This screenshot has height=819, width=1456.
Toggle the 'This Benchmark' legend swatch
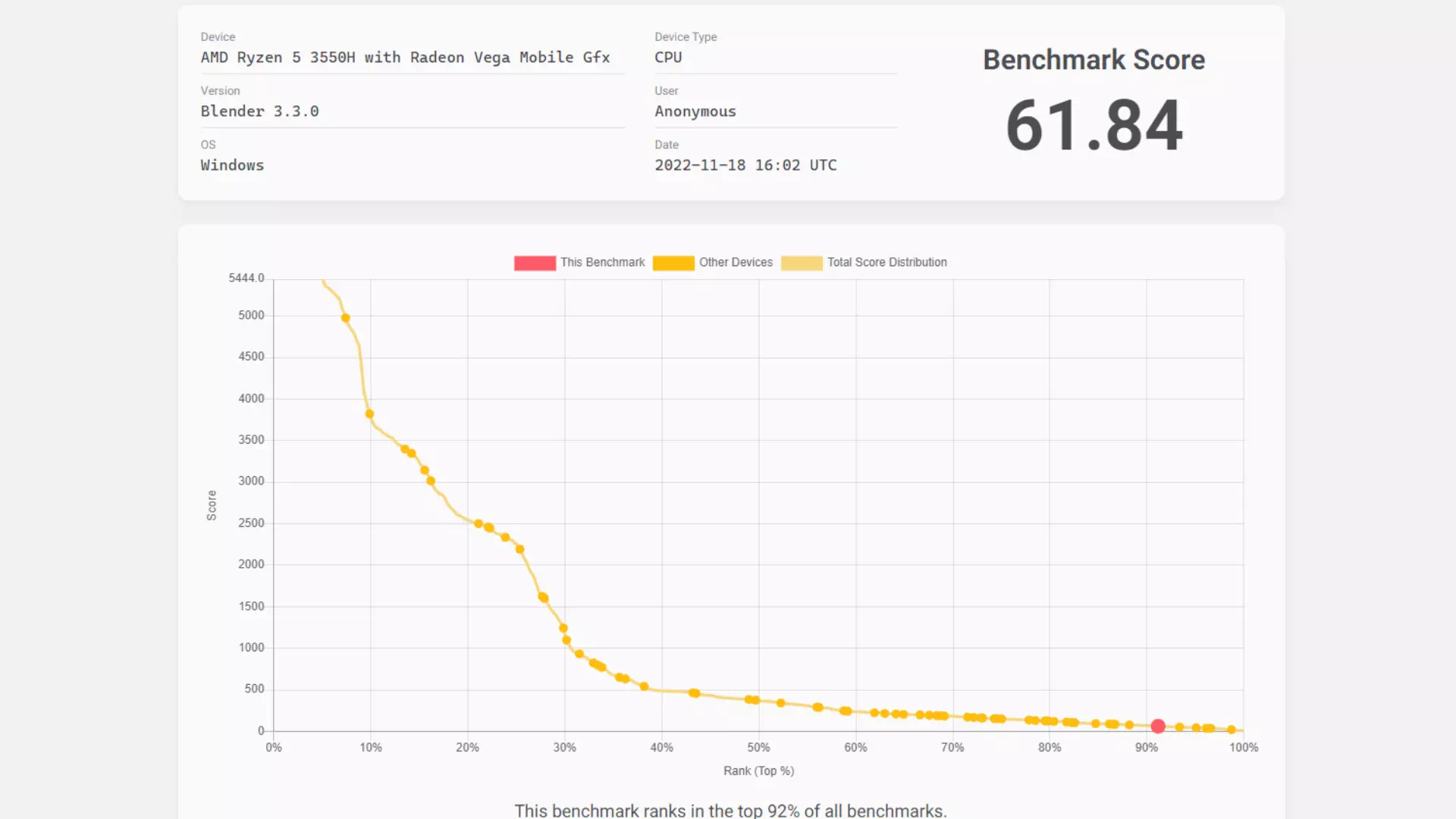[x=534, y=262]
